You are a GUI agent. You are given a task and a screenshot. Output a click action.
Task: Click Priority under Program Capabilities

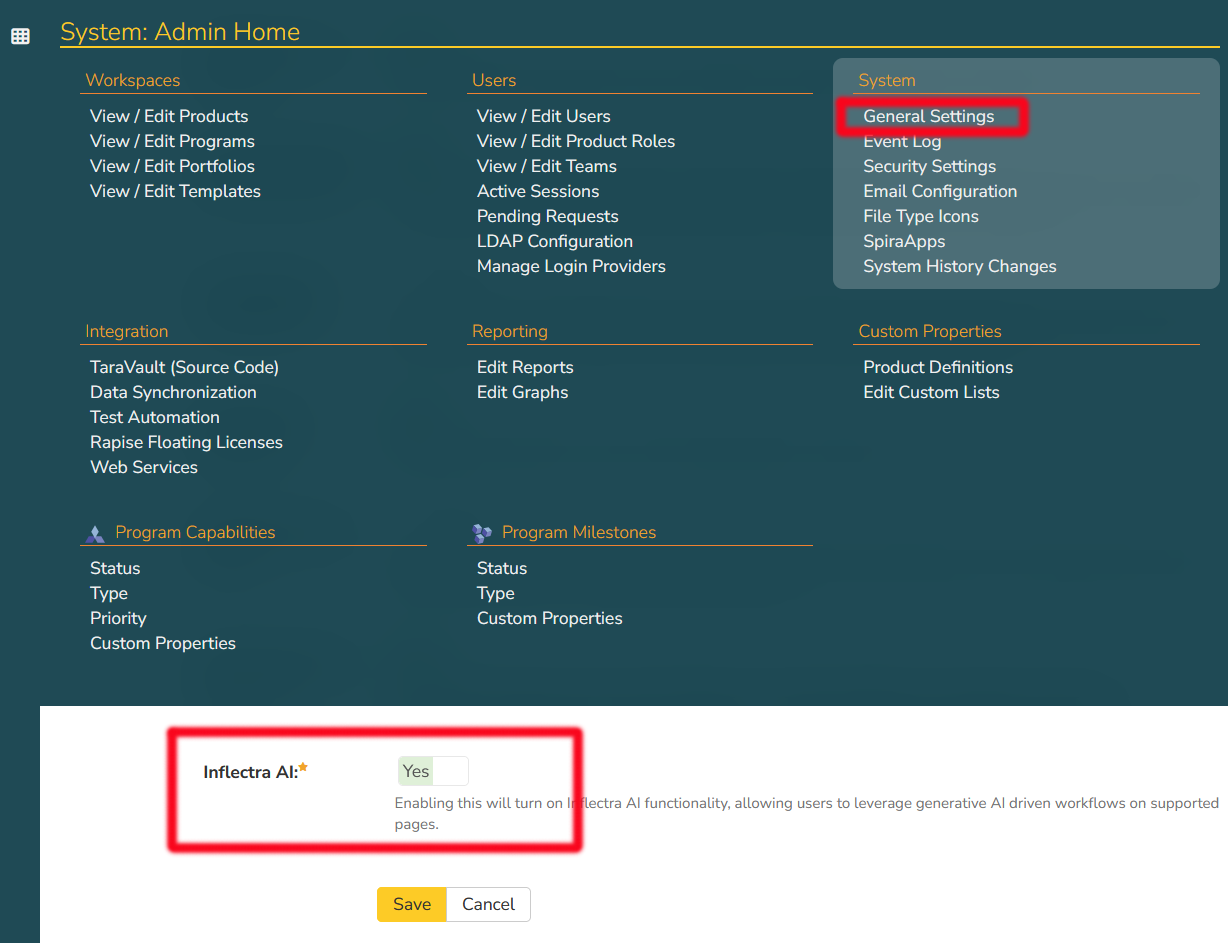click(118, 618)
